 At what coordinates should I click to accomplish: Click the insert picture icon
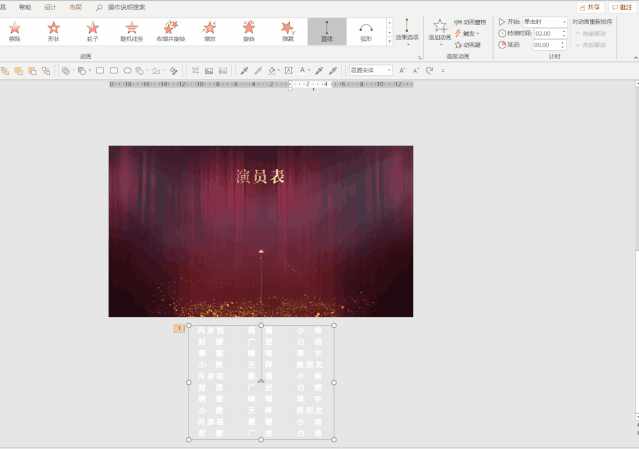pyautogui.click(x=209, y=71)
